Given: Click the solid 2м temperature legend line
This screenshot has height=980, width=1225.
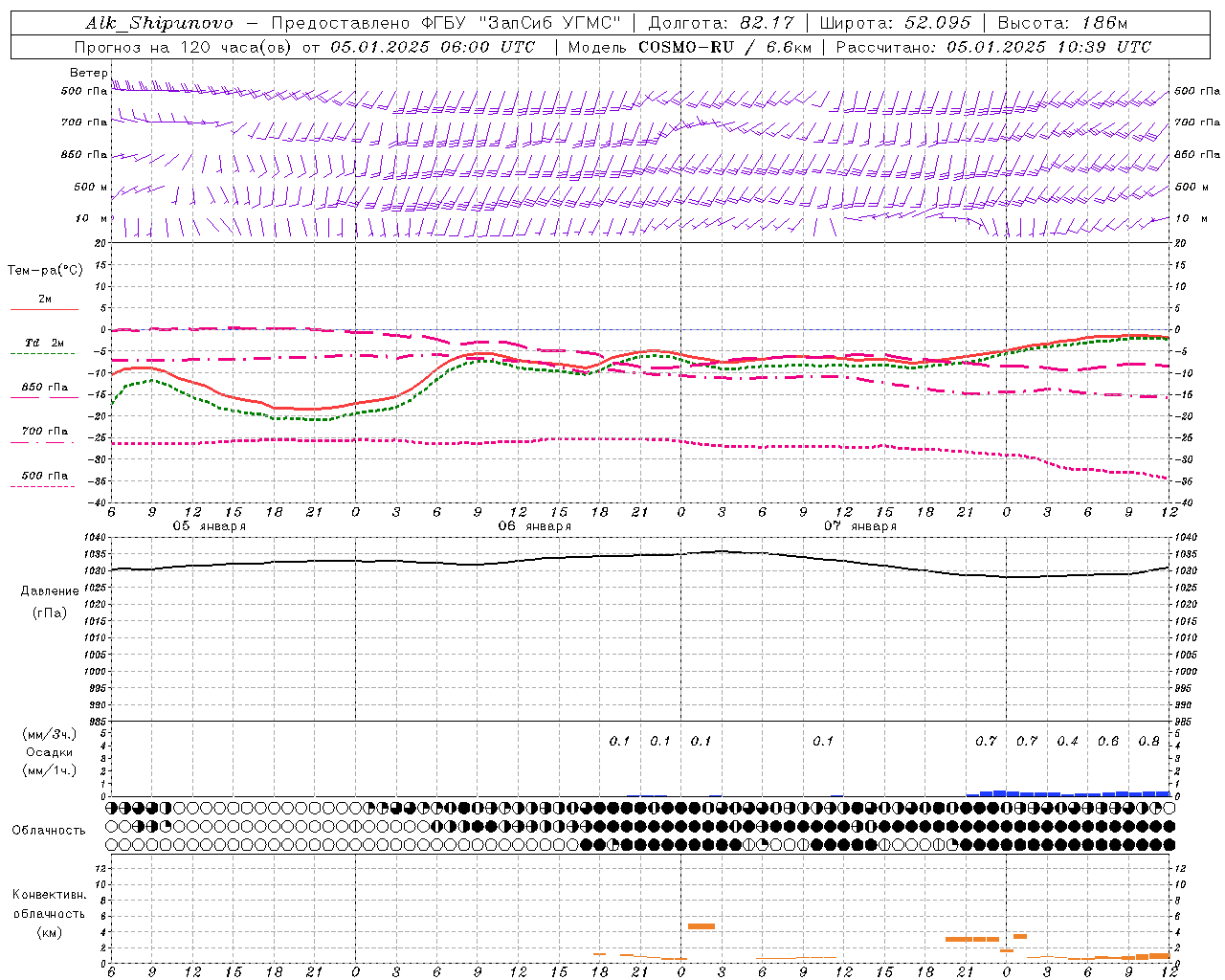Looking at the screenshot, I should tap(44, 309).
